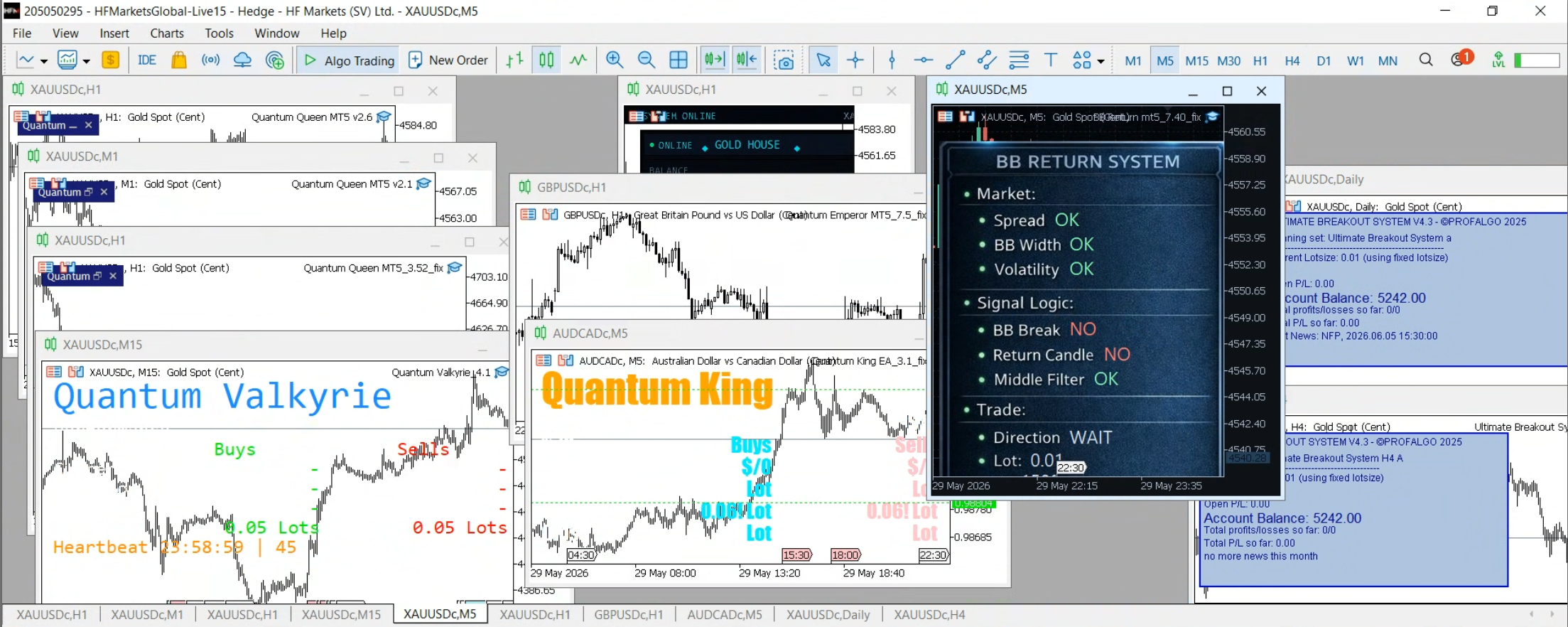
Task: Tile chart windows with grid icon
Action: [x=678, y=60]
